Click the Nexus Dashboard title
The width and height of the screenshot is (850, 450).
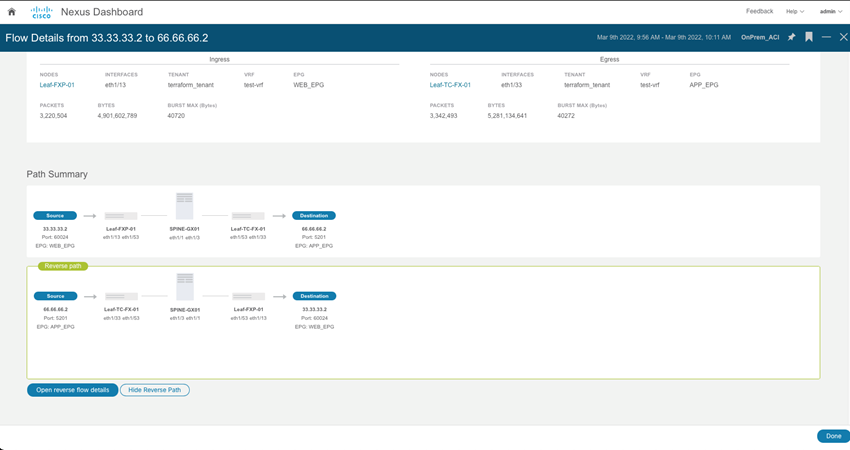[x=101, y=12]
